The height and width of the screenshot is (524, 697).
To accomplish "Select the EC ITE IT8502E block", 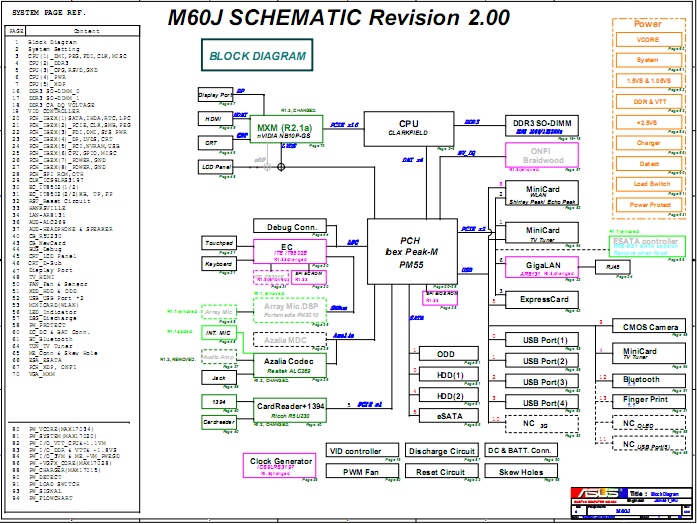I will (x=290, y=251).
